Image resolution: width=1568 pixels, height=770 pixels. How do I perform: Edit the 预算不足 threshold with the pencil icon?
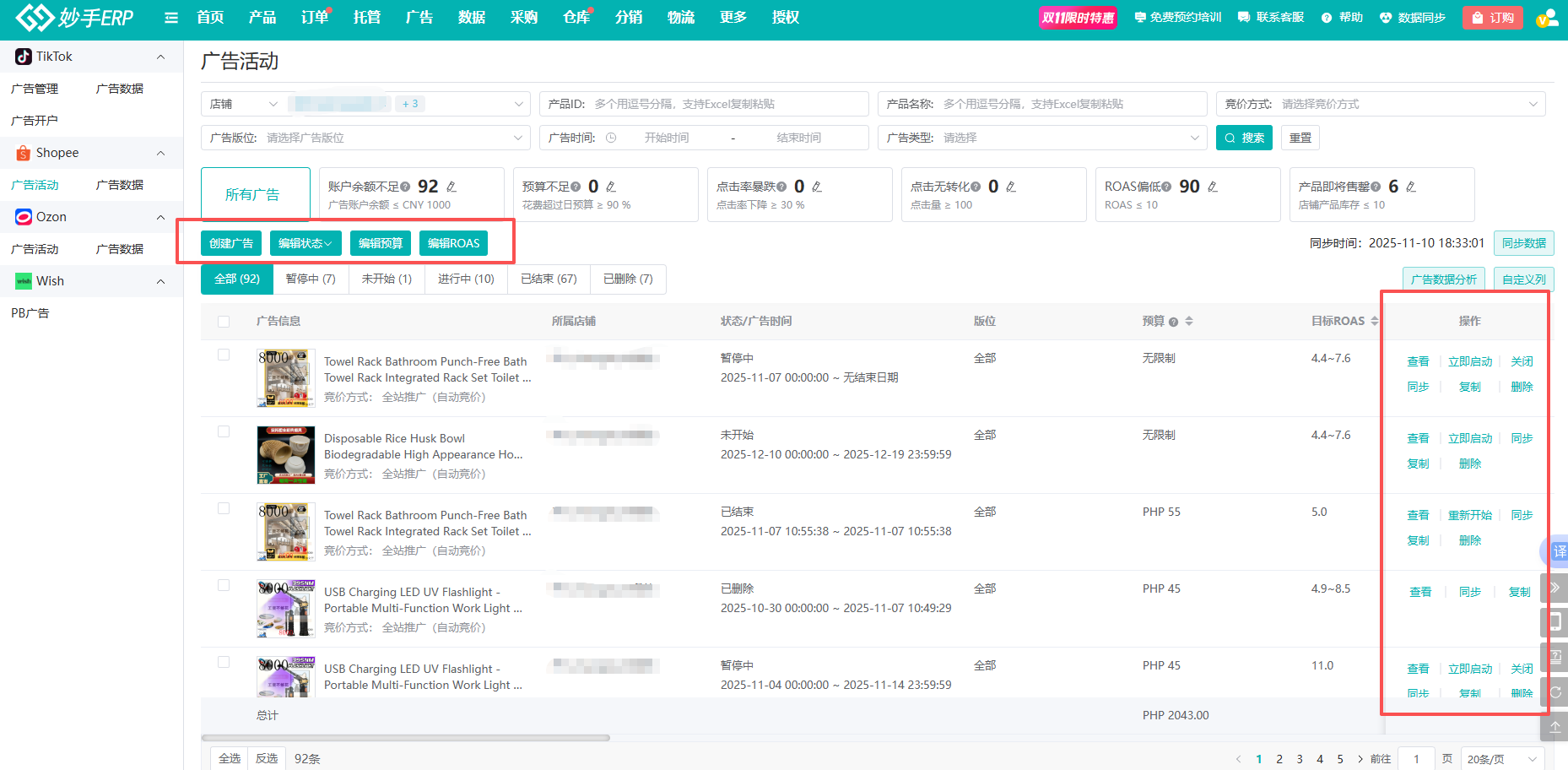611,187
